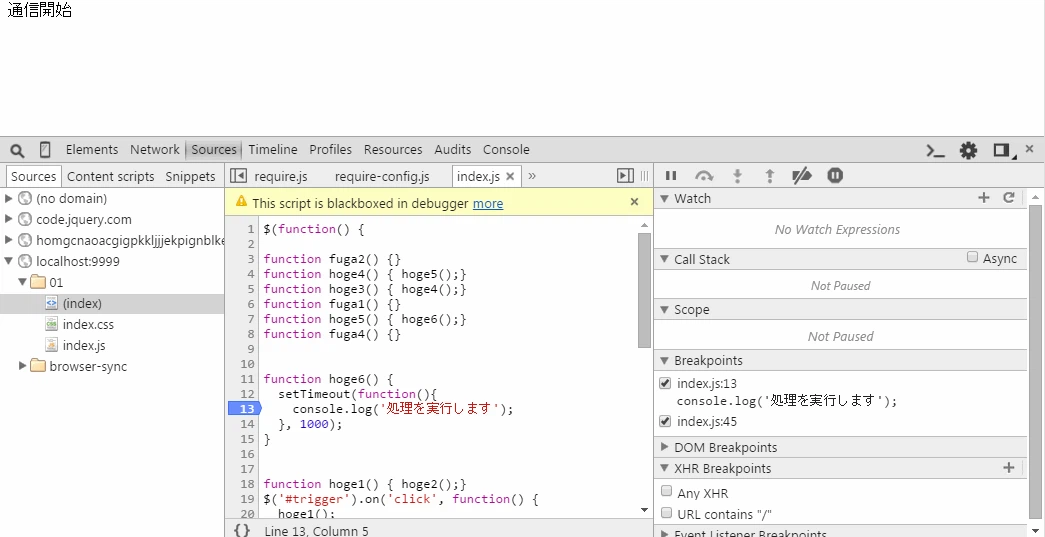Show console drawer icon
The width and height of the screenshot is (1045, 537).
[x=936, y=151]
